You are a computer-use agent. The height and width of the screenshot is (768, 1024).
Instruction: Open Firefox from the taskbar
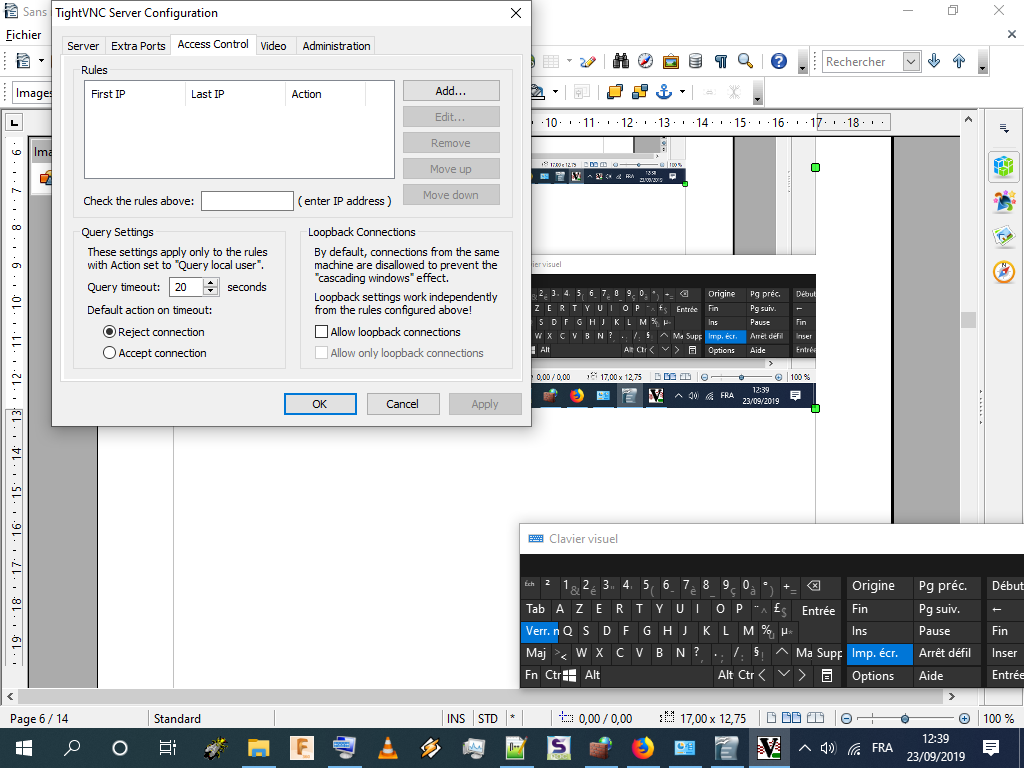(x=643, y=748)
